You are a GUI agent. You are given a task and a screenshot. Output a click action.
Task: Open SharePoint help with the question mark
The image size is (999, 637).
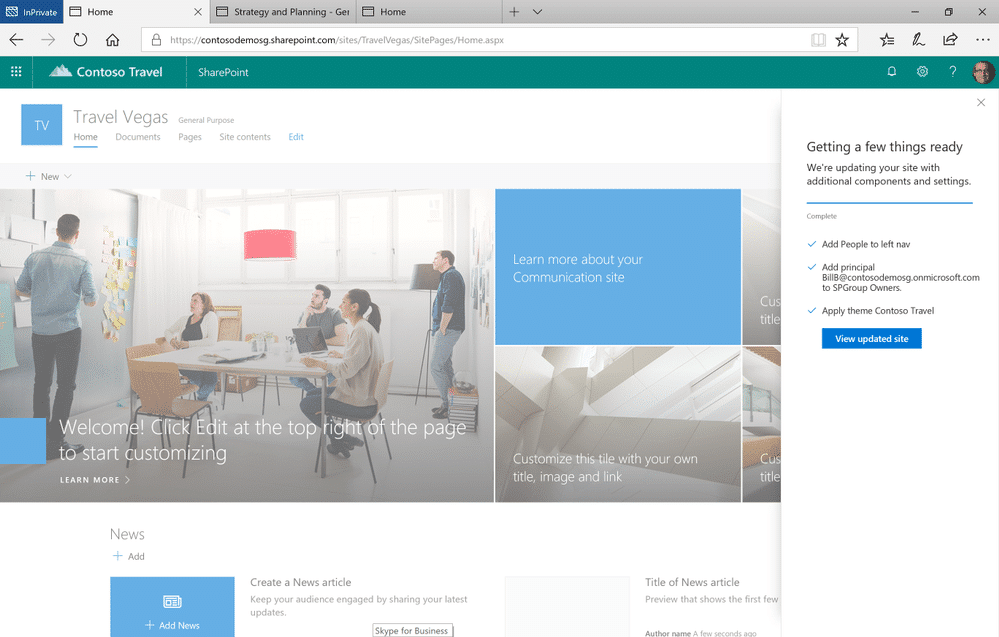(x=951, y=71)
